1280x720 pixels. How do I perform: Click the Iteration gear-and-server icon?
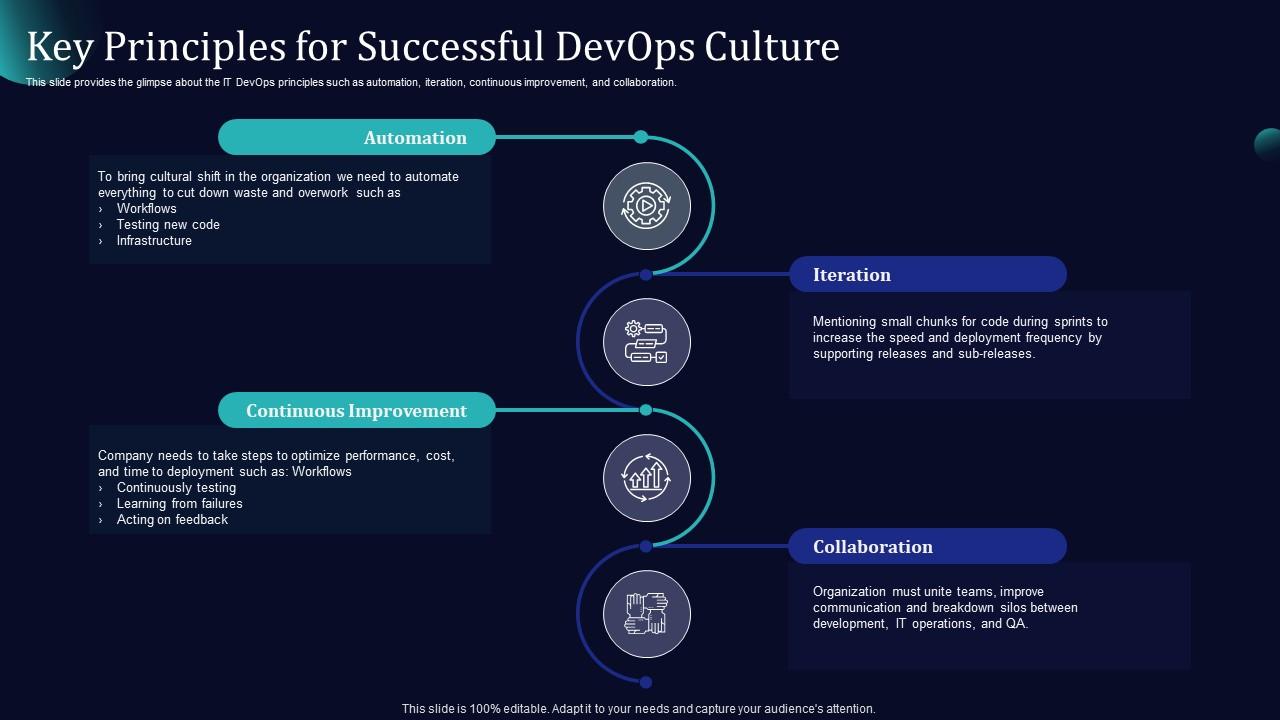click(646, 341)
